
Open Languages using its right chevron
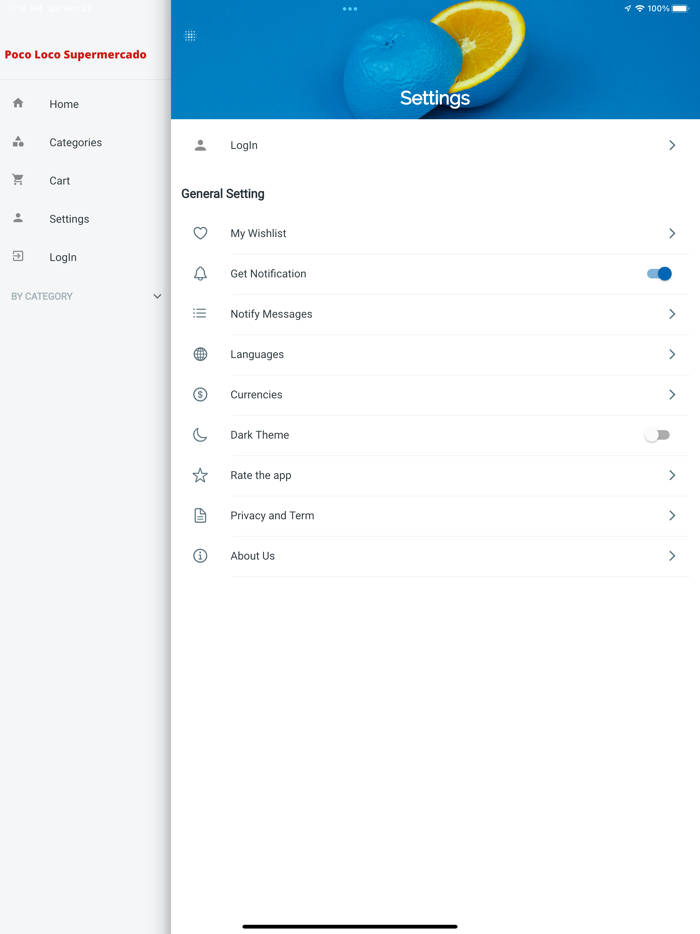point(672,354)
